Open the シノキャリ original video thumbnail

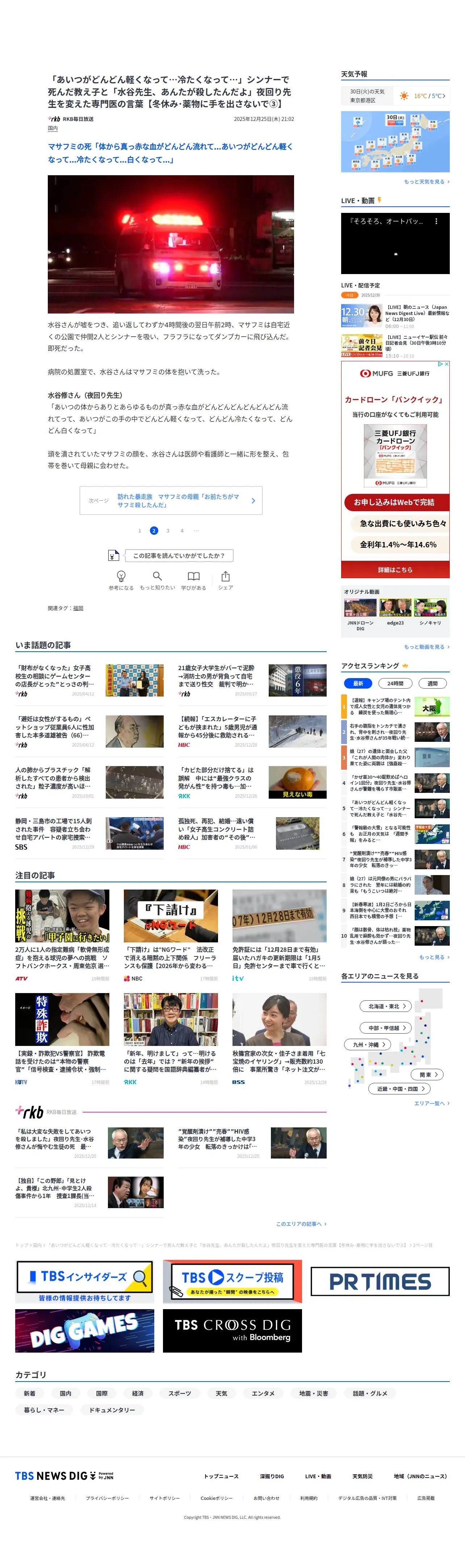click(430, 608)
